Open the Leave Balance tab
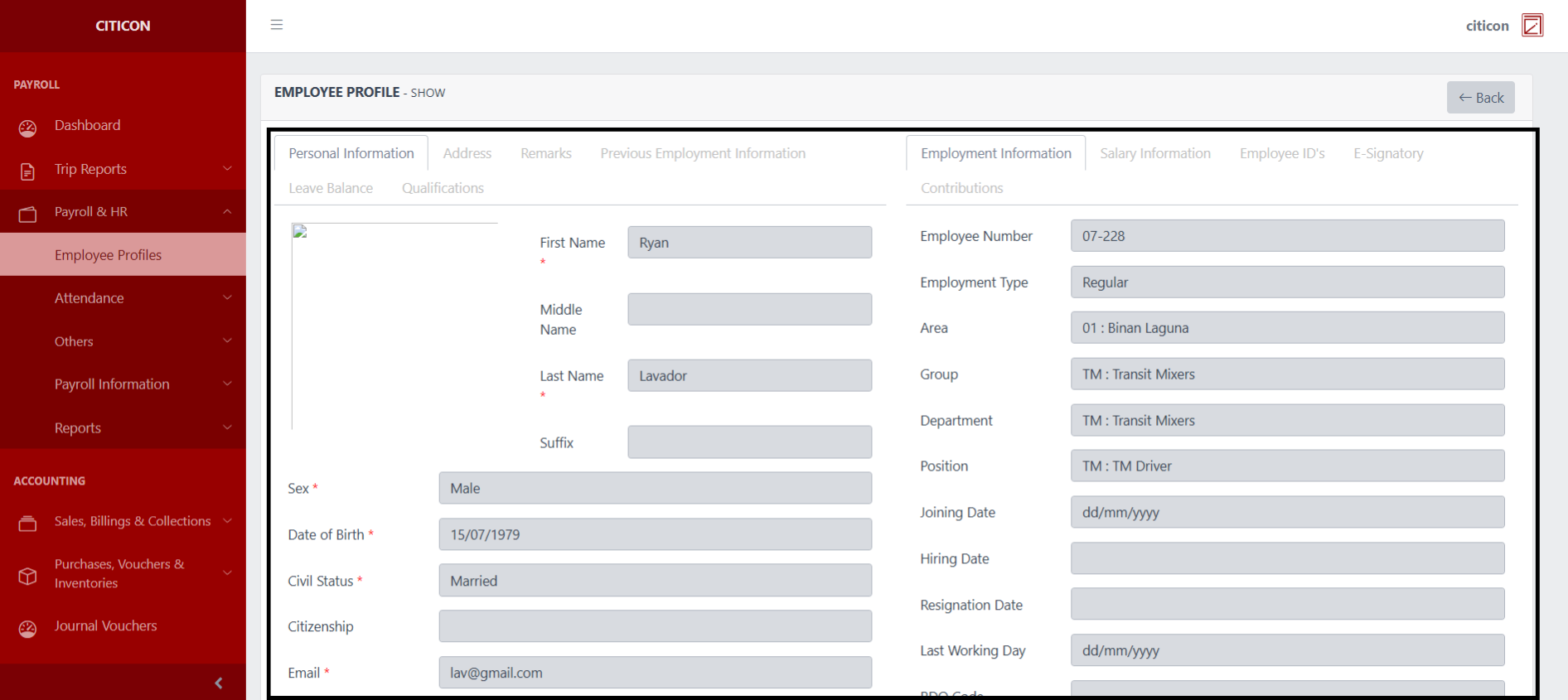 (x=331, y=188)
